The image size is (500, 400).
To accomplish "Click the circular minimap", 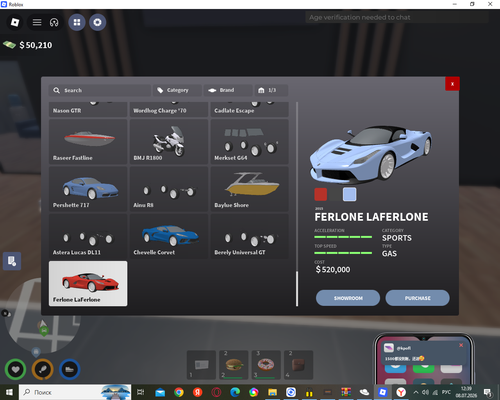I will point(43,315).
